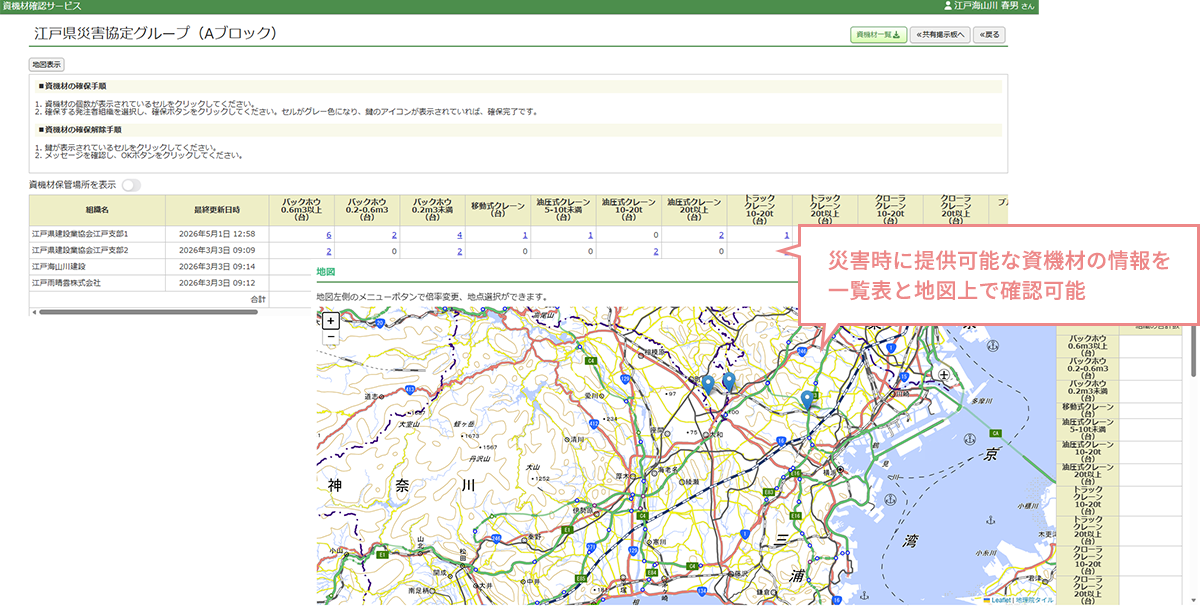This screenshot has height=610, width=1200.
Task: Select the 江戸県建設業協会江戸支部2 row name
Action: click(80, 250)
